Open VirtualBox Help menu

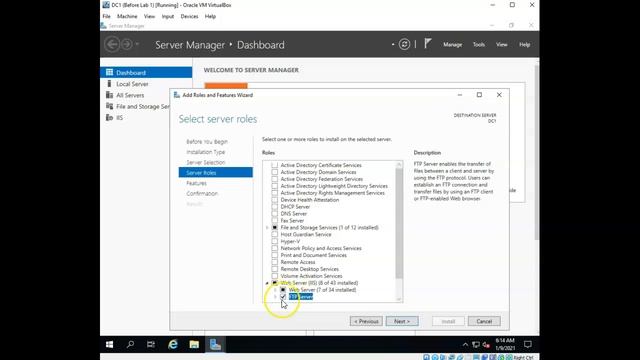[x=210, y=16]
